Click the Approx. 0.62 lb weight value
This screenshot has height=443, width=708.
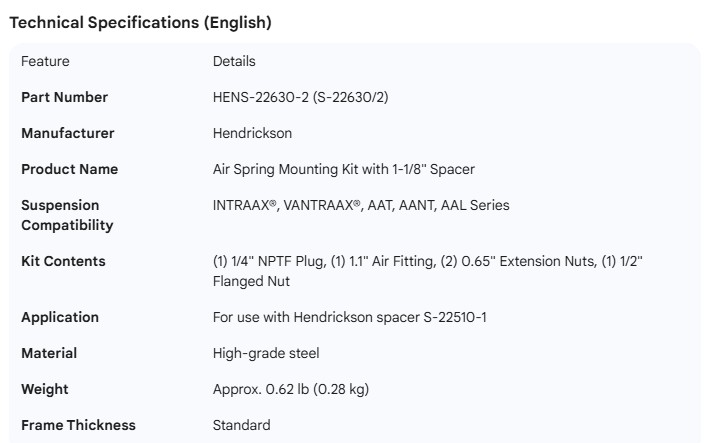tap(297, 390)
